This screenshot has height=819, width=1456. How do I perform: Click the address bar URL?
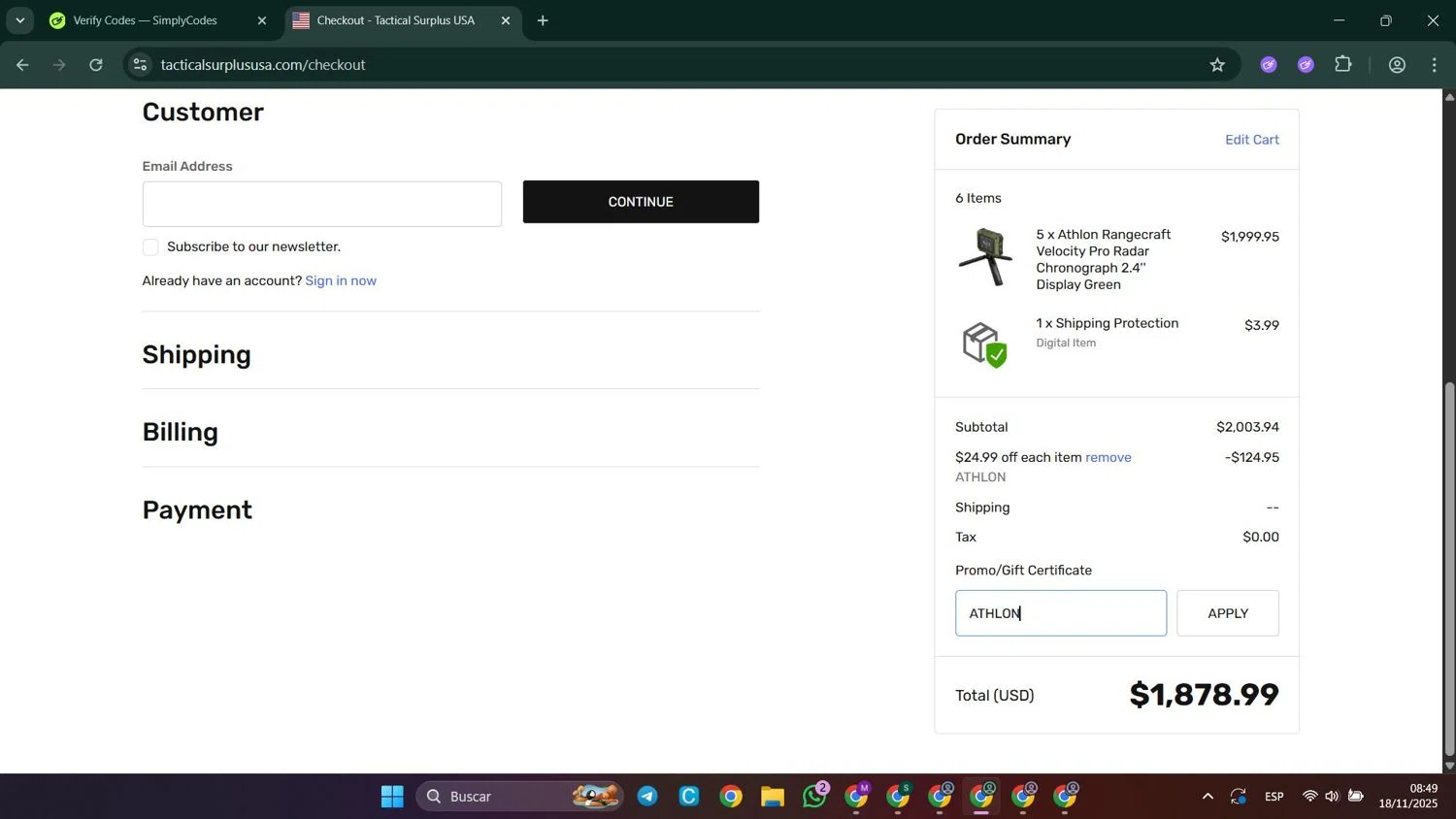pos(263,65)
